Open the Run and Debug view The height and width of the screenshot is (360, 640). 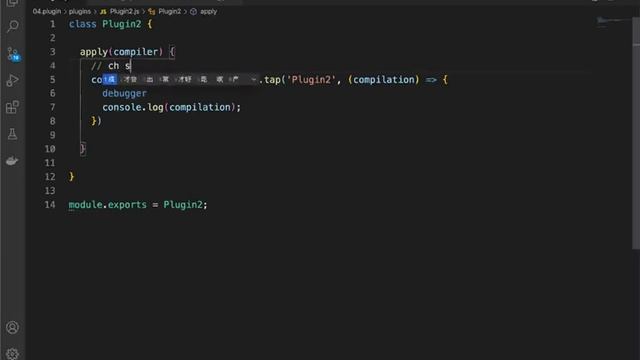(13, 80)
